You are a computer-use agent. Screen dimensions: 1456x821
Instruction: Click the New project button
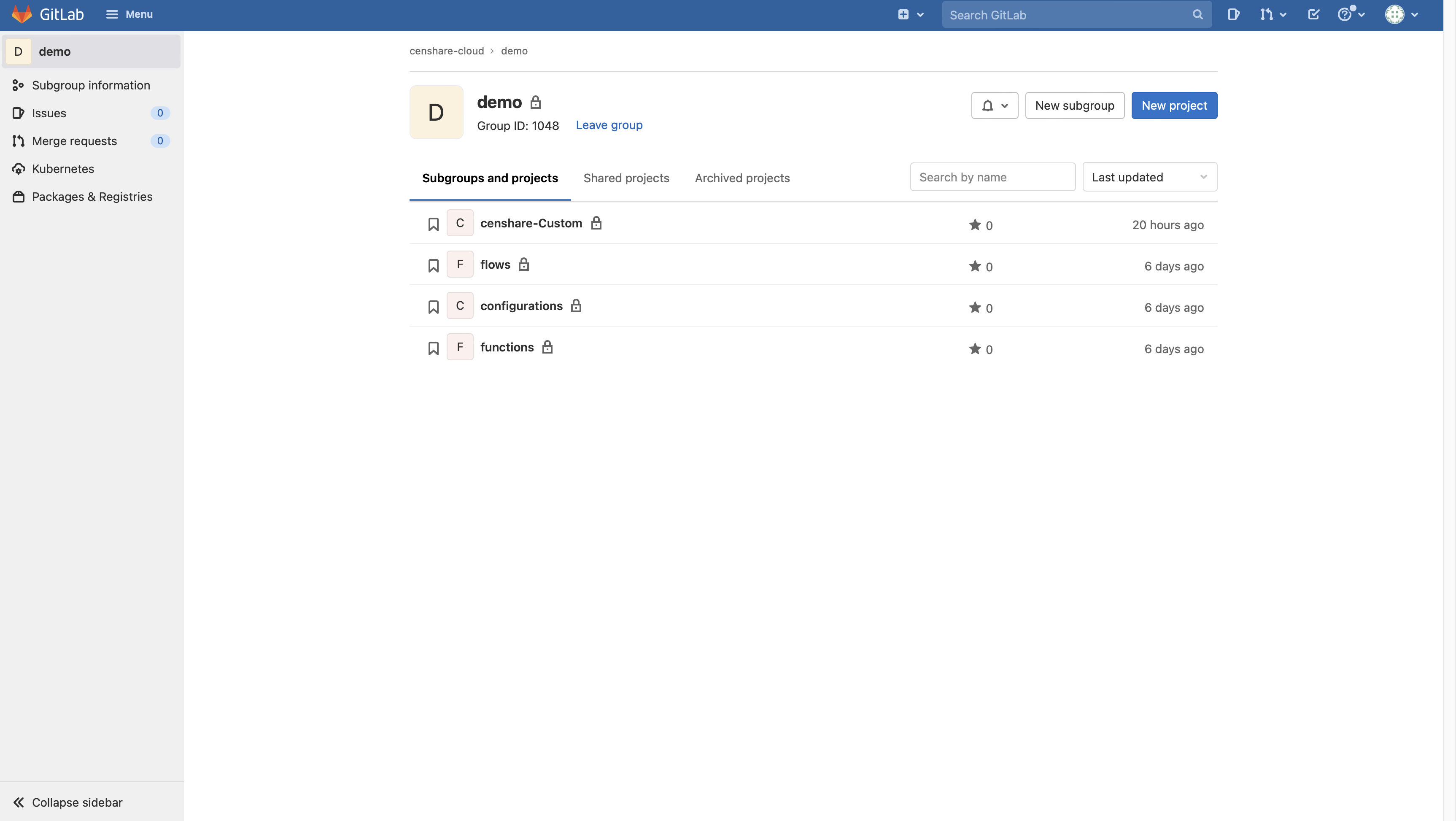point(1174,105)
